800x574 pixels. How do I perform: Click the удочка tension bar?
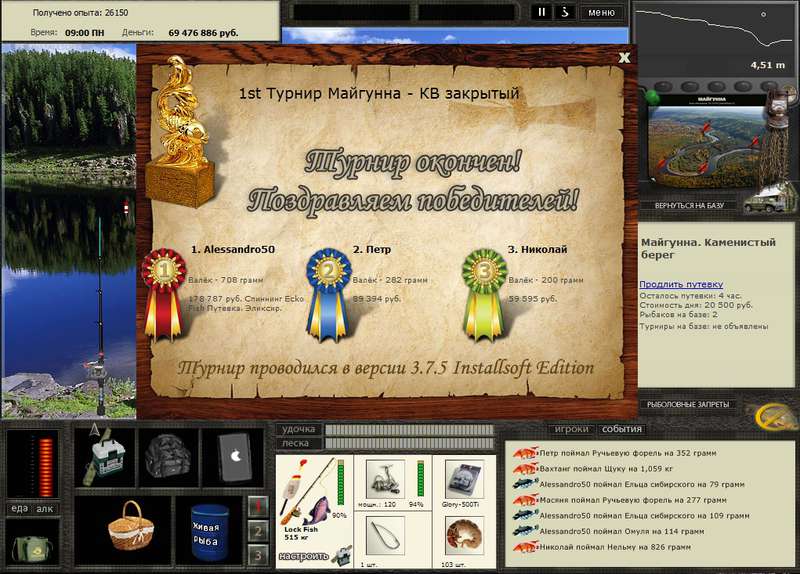(409, 430)
